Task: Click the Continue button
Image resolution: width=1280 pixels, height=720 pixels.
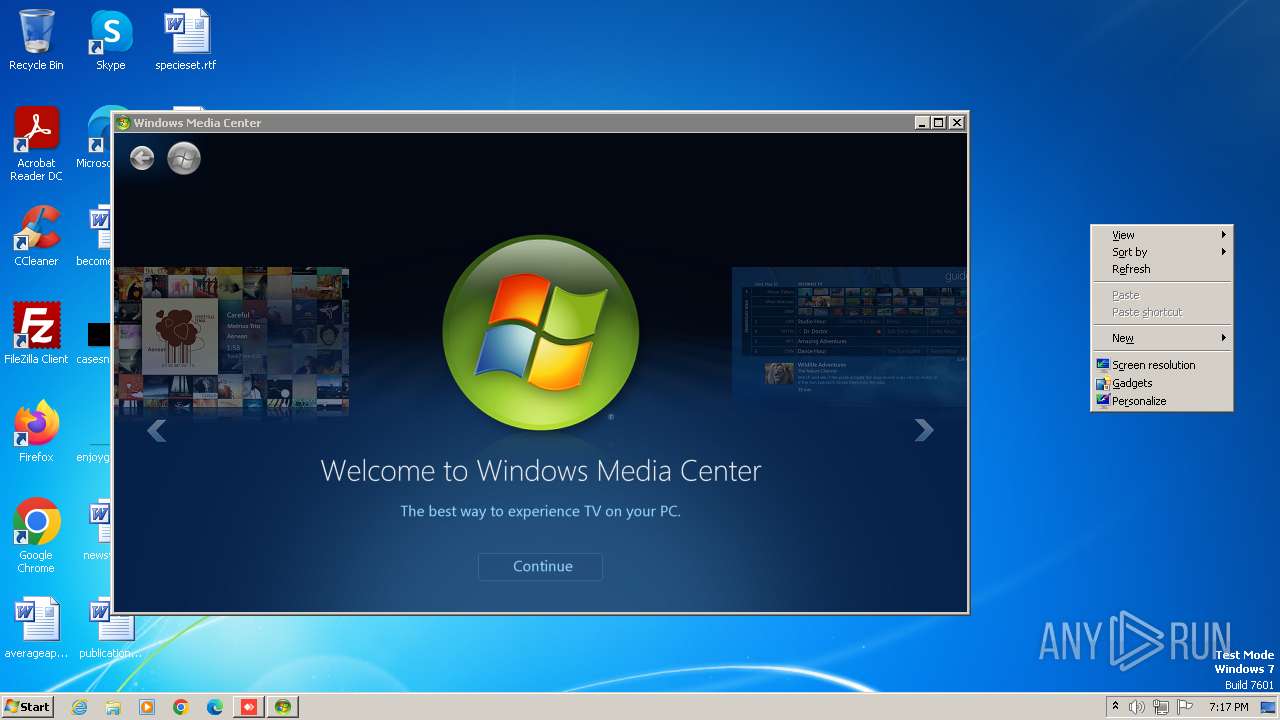Action: pos(540,566)
